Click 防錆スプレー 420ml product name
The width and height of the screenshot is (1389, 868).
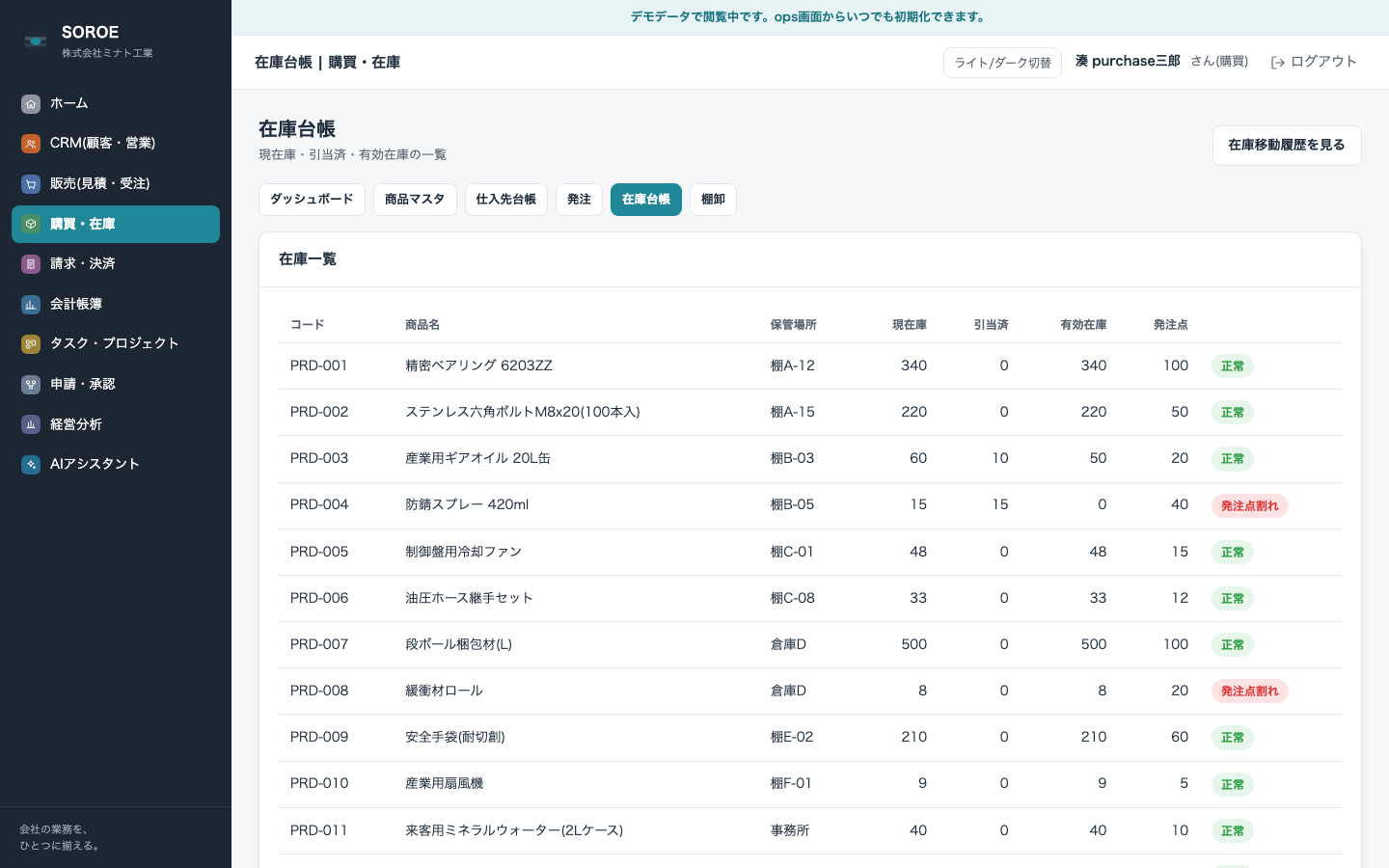(467, 504)
